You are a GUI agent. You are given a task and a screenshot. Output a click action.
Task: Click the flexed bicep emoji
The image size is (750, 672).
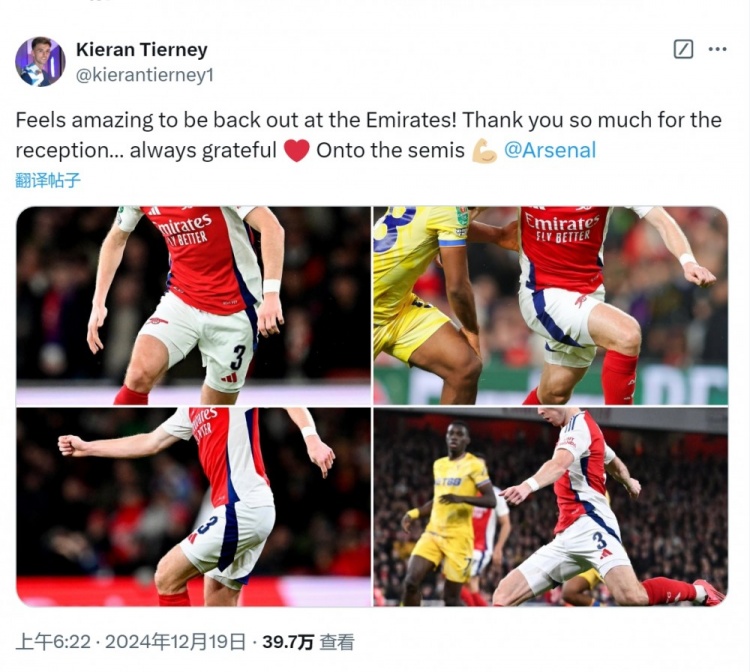(485, 151)
